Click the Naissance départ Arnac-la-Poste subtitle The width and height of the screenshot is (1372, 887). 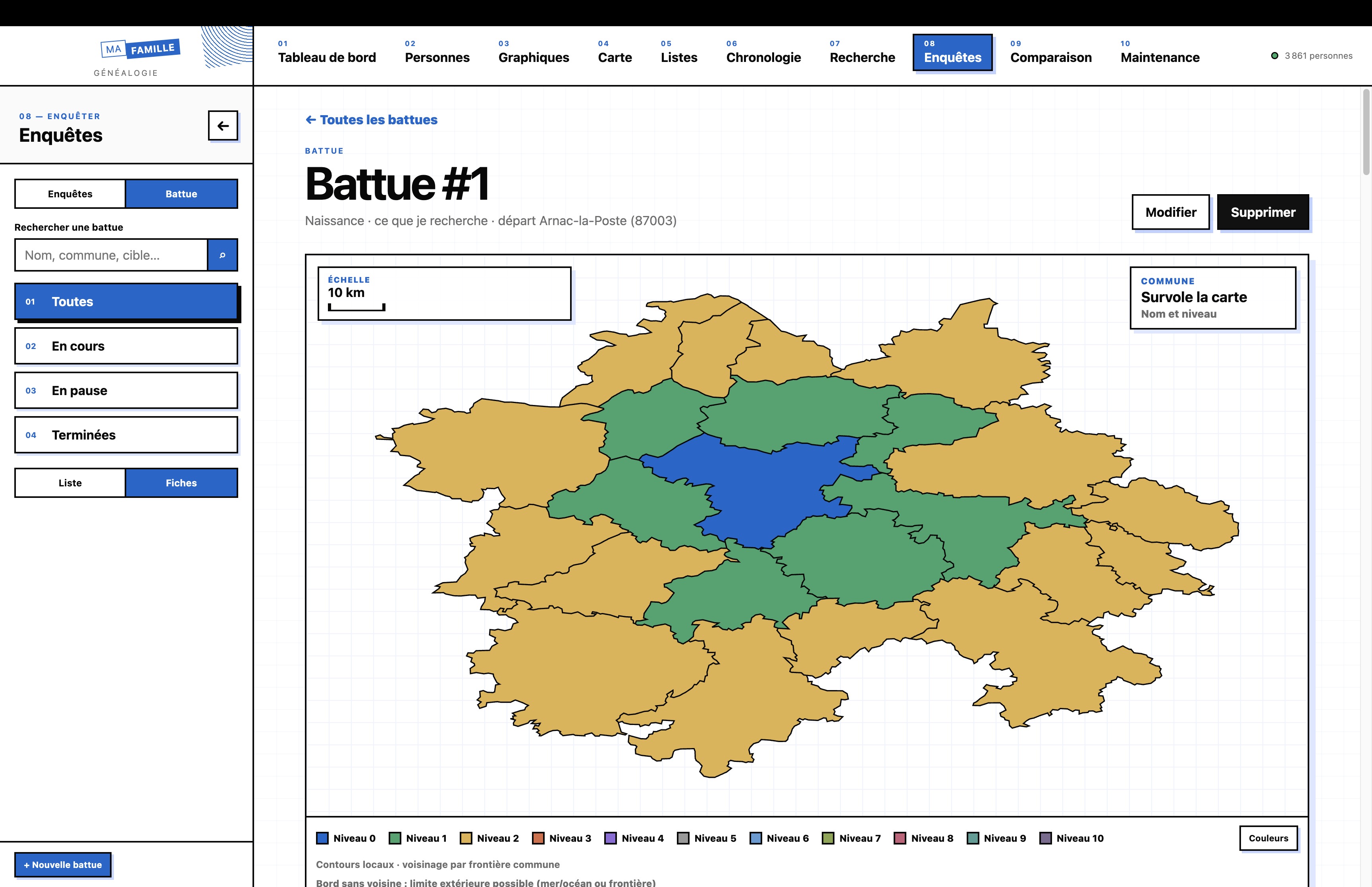click(x=491, y=221)
